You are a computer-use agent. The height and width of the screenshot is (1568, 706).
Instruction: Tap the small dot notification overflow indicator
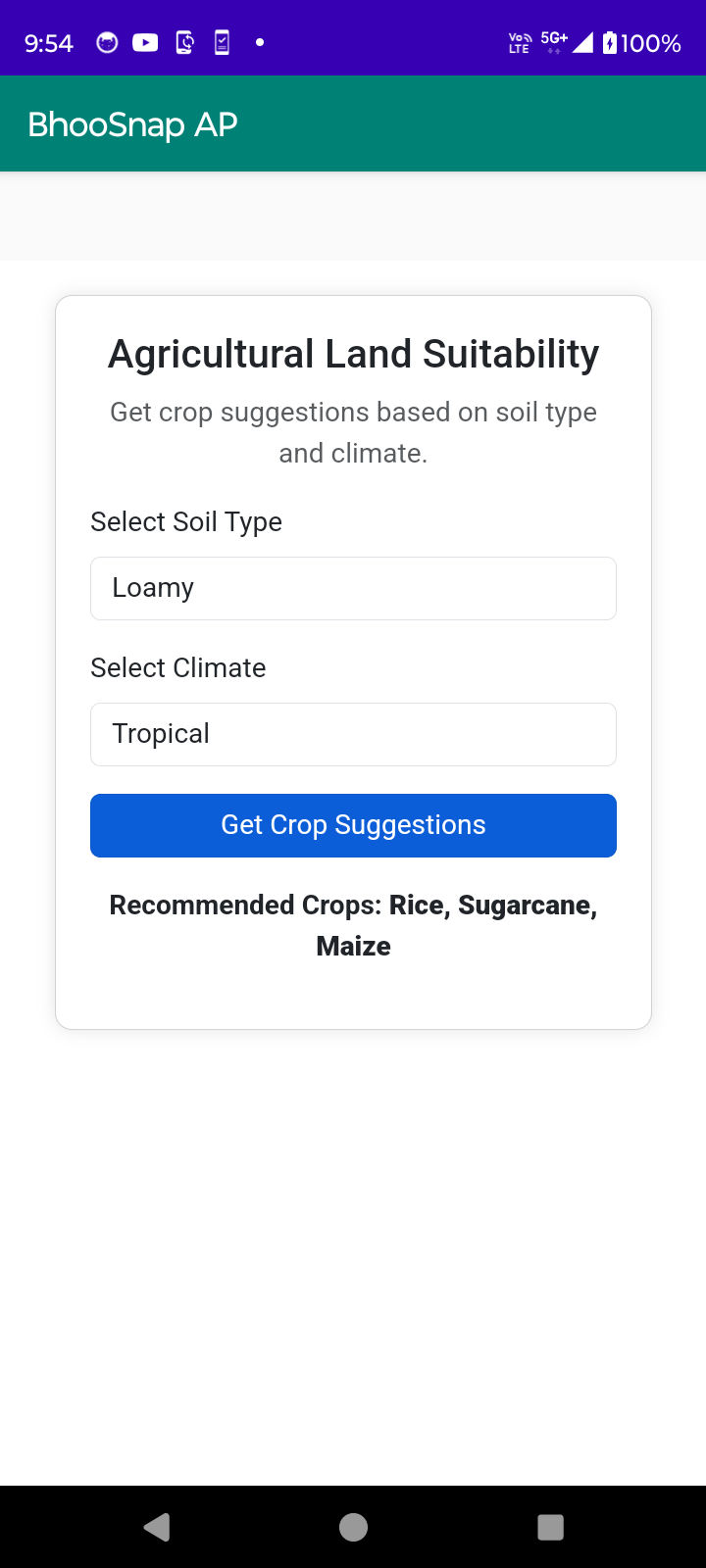coord(260,42)
